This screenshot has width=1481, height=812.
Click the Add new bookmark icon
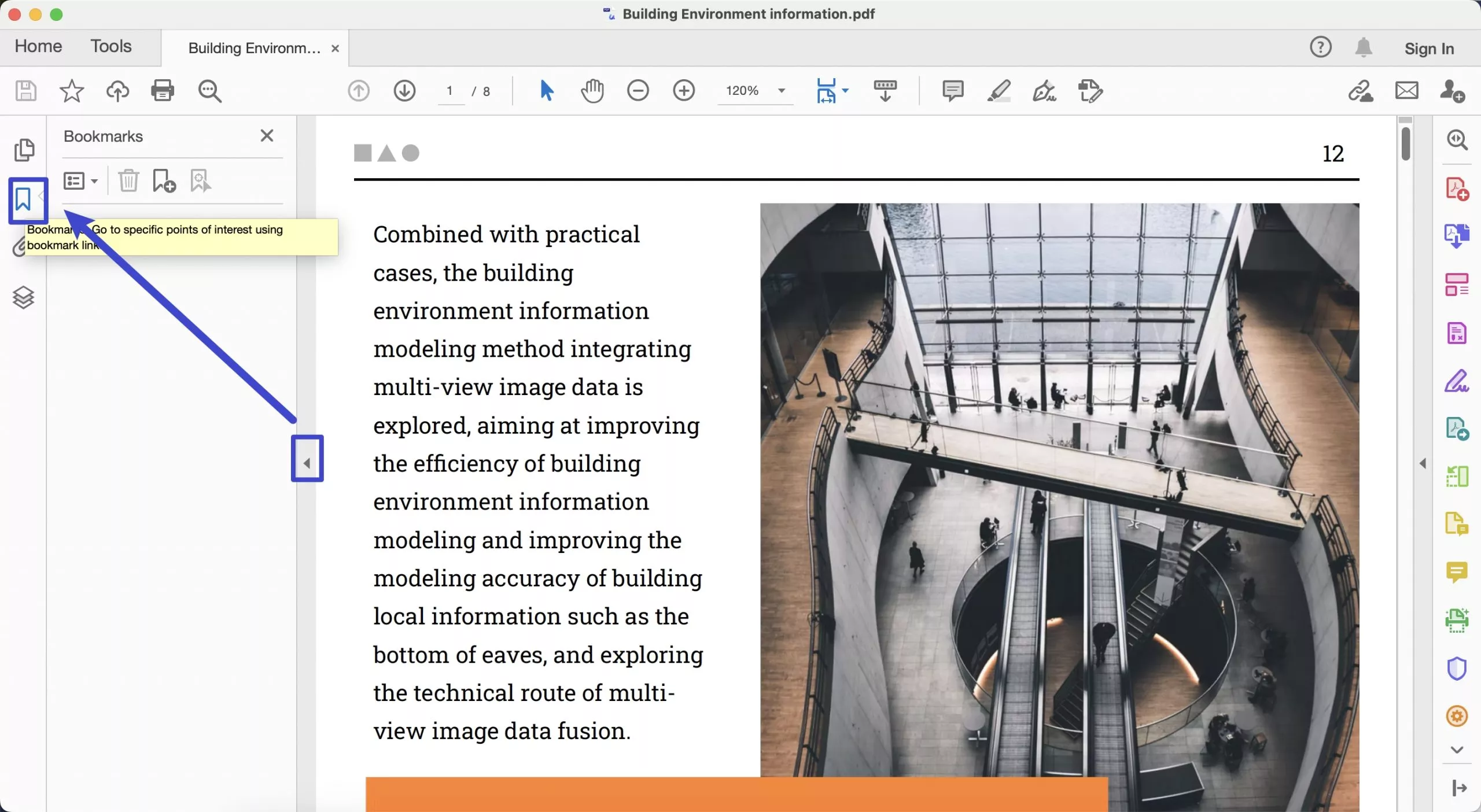(164, 181)
